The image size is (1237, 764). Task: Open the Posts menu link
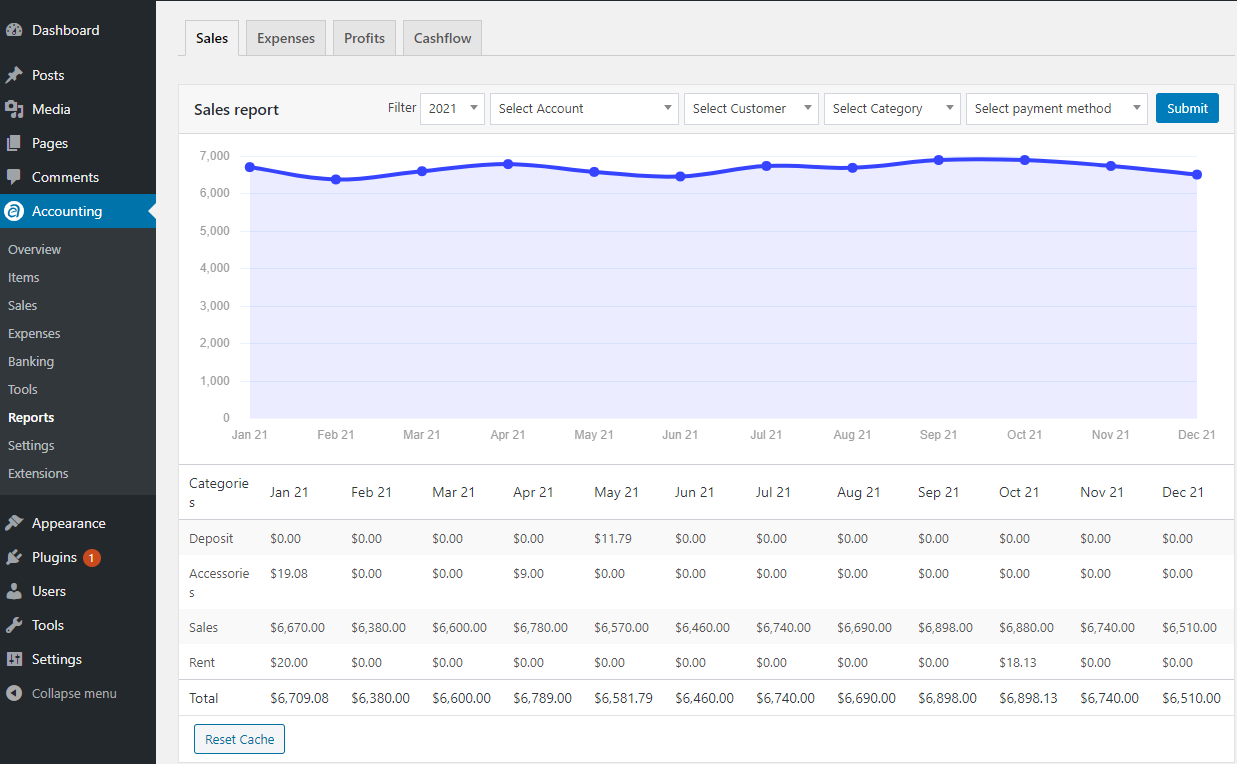(x=48, y=75)
